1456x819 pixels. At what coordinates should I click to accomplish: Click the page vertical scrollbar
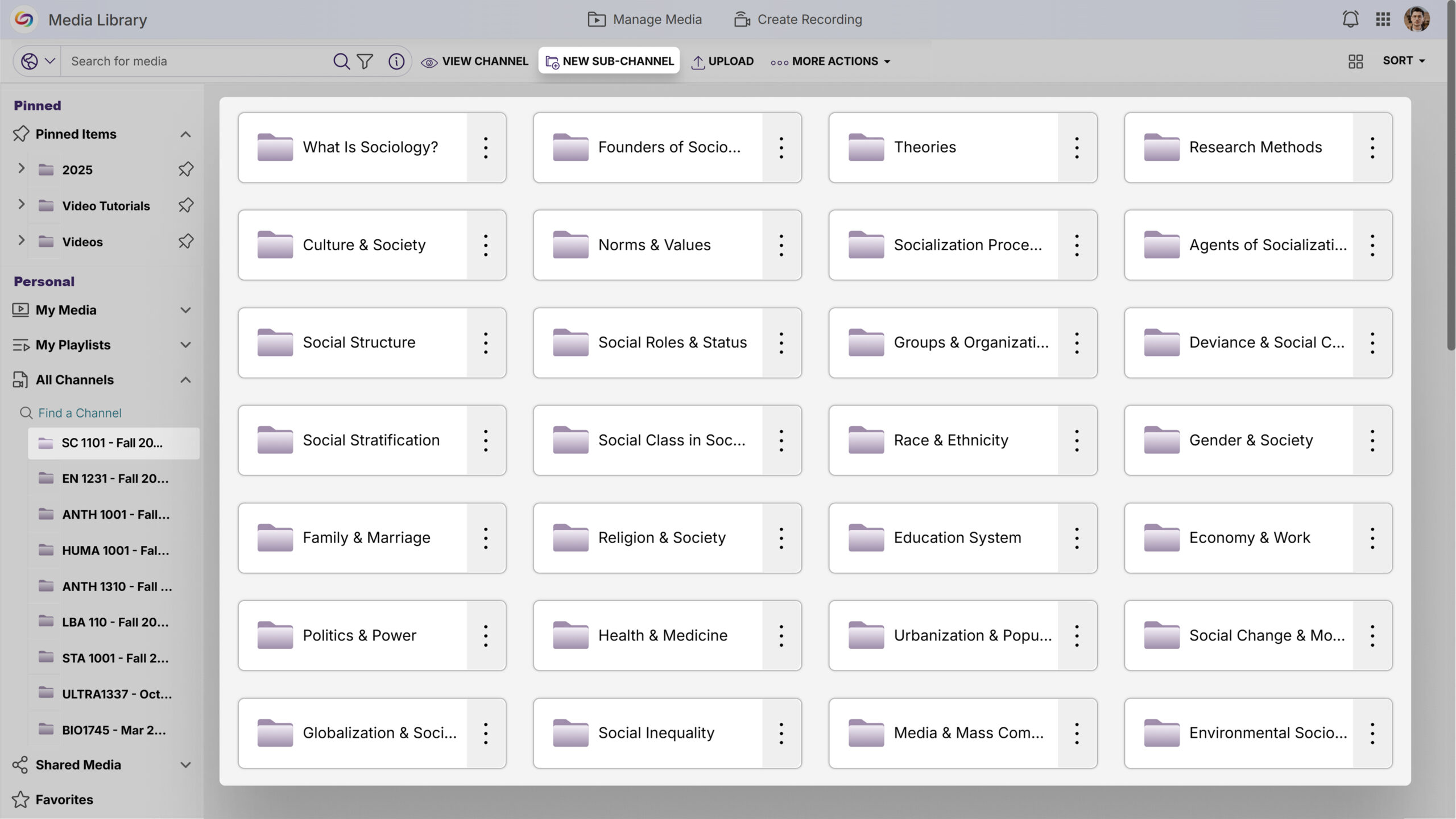click(1450, 171)
